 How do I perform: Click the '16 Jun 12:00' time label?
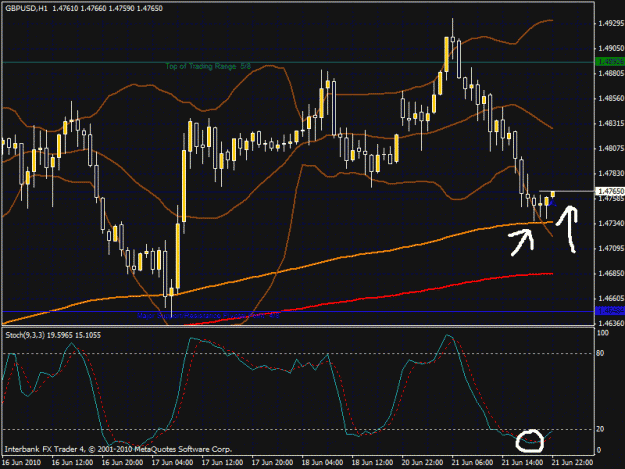[x=73, y=463]
